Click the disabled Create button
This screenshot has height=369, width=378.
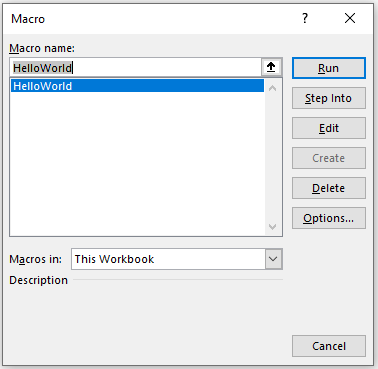[x=329, y=158]
